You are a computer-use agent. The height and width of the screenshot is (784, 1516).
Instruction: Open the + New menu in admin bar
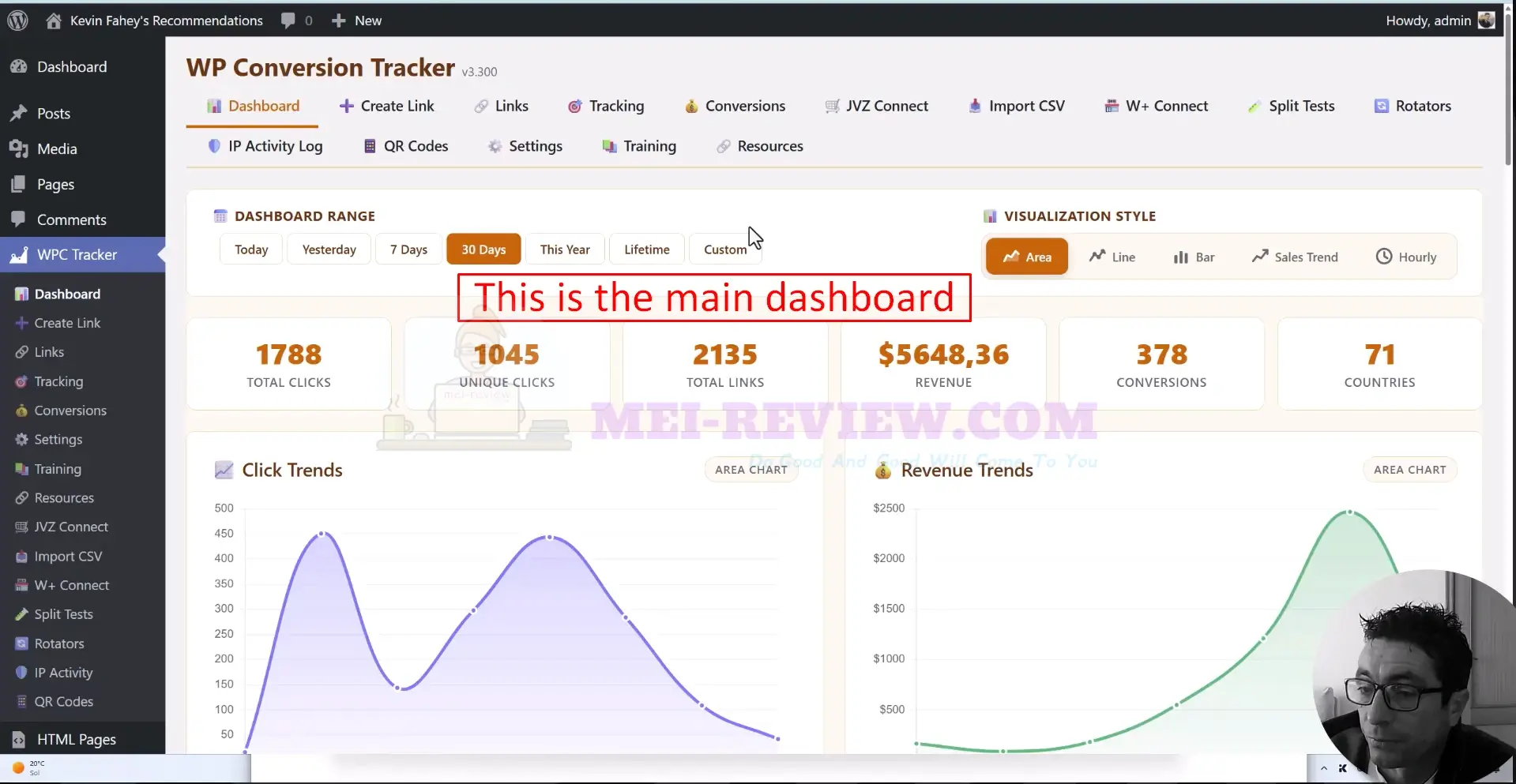(357, 21)
